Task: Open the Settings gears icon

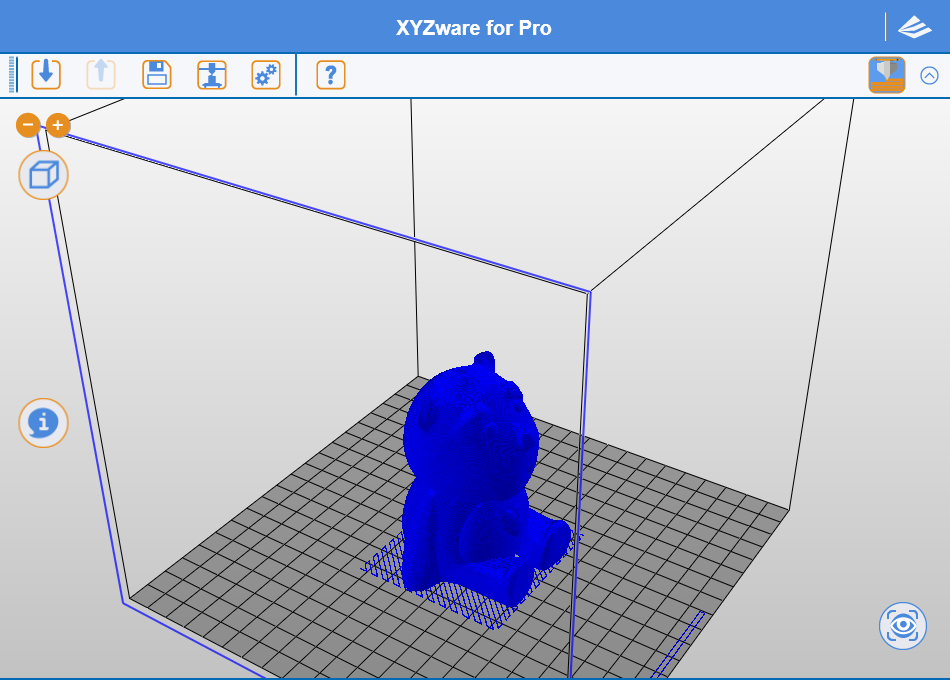Action: coord(266,75)
